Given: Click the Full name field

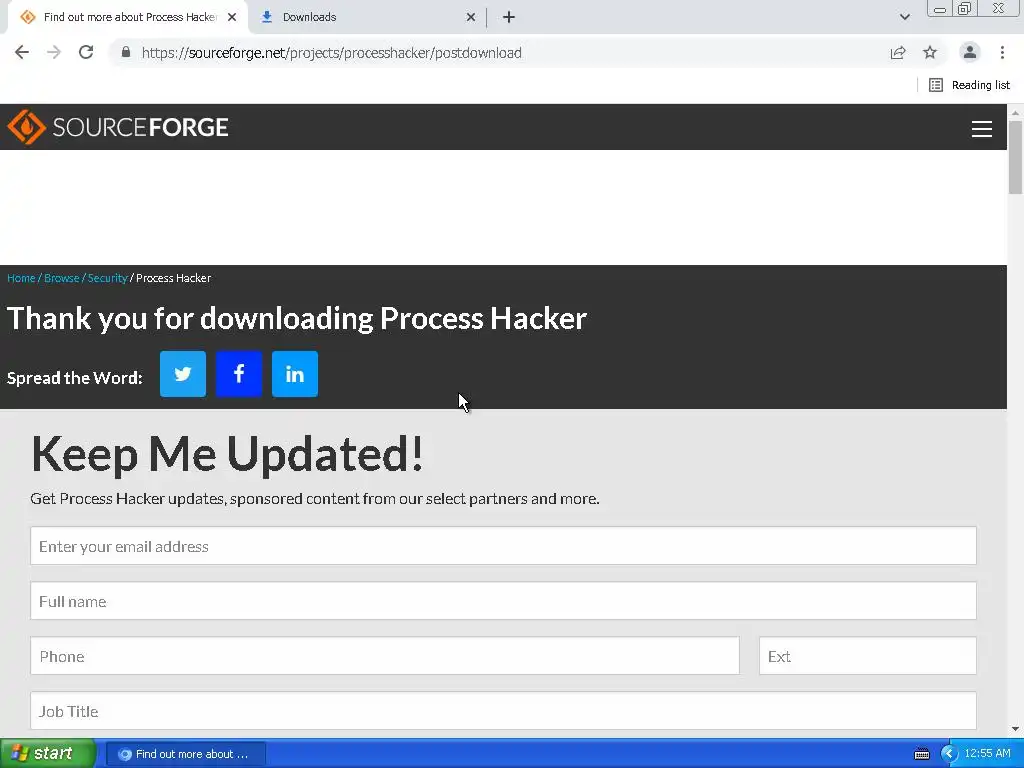Looking at the screenshot, I should (503, 601).
